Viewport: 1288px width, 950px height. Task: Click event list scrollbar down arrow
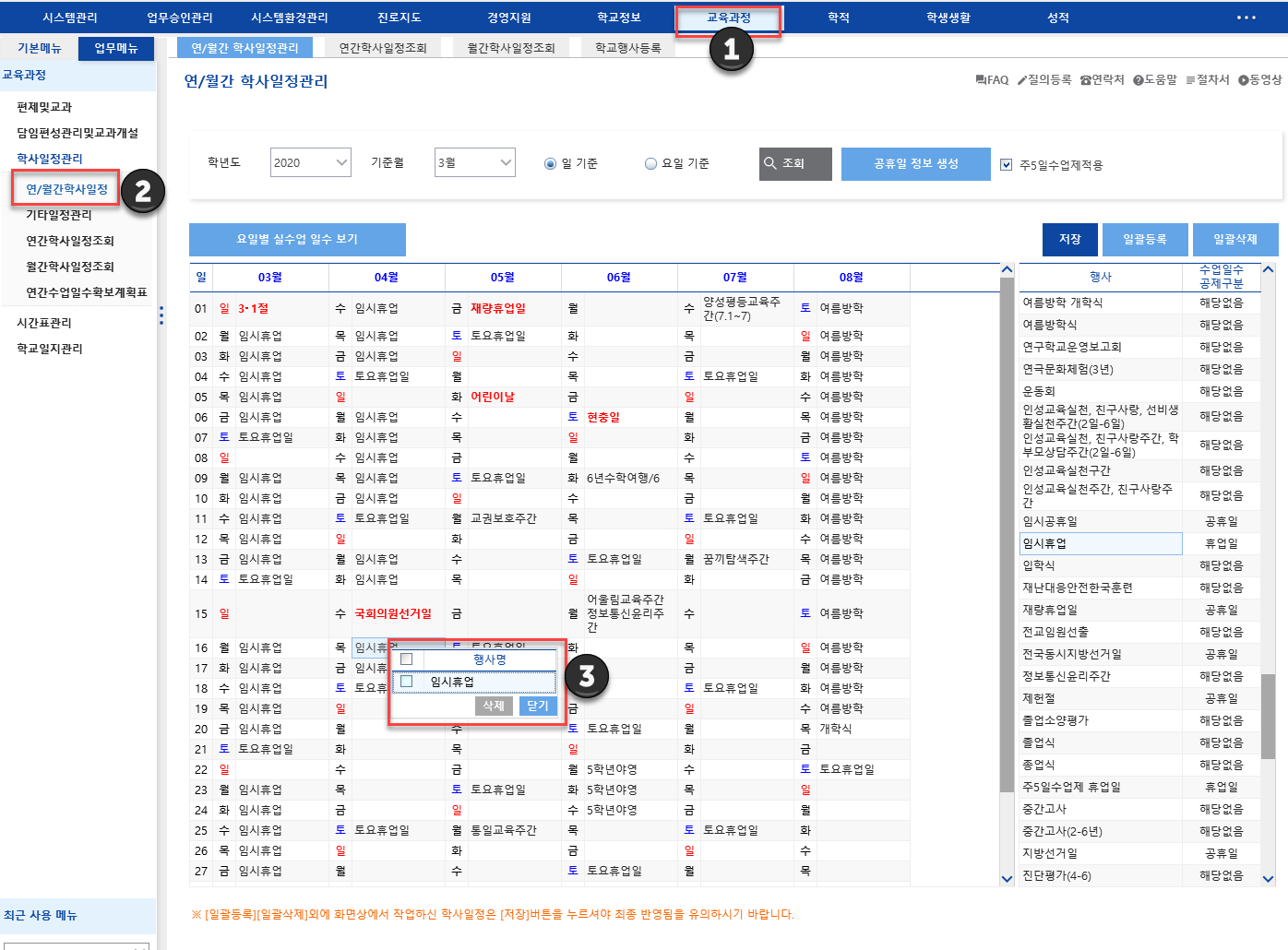pyautogui.click(x=1268, y=879)
